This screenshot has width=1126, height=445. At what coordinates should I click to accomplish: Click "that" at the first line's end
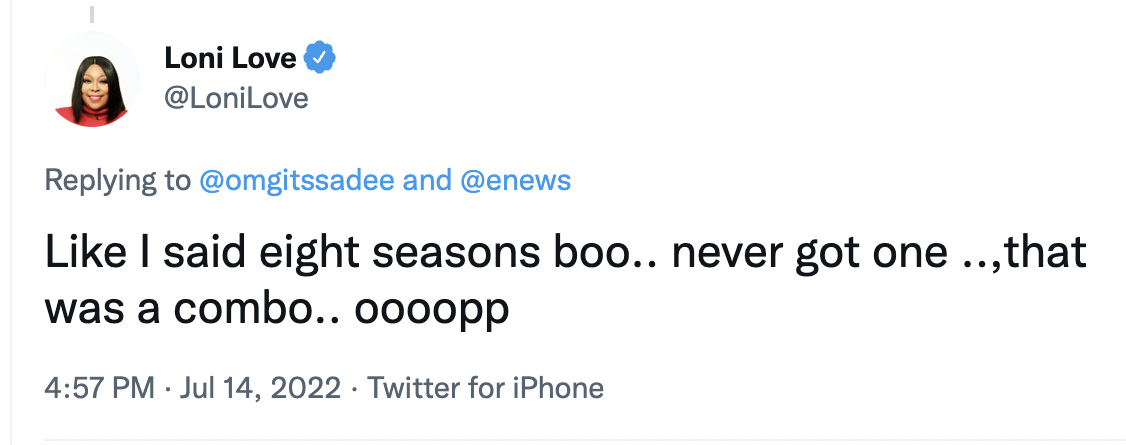click(x=1047, y=253)
